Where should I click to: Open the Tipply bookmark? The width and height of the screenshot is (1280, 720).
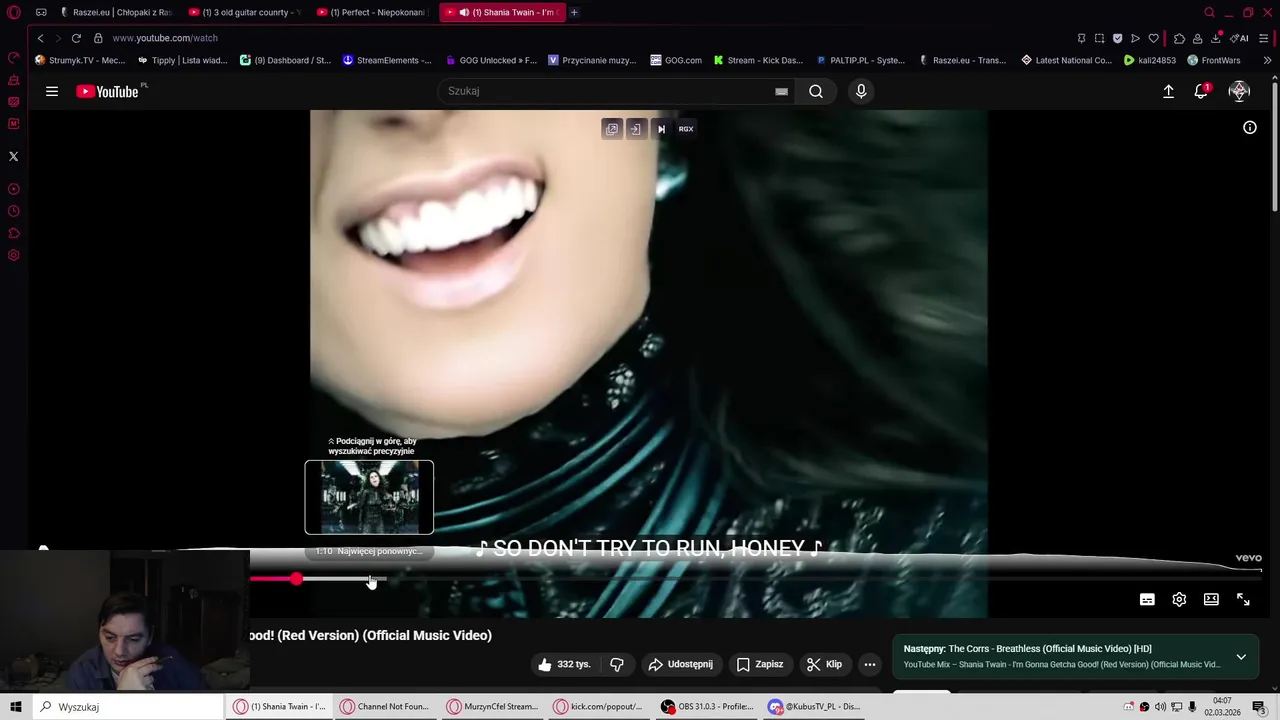click(183, 60)
